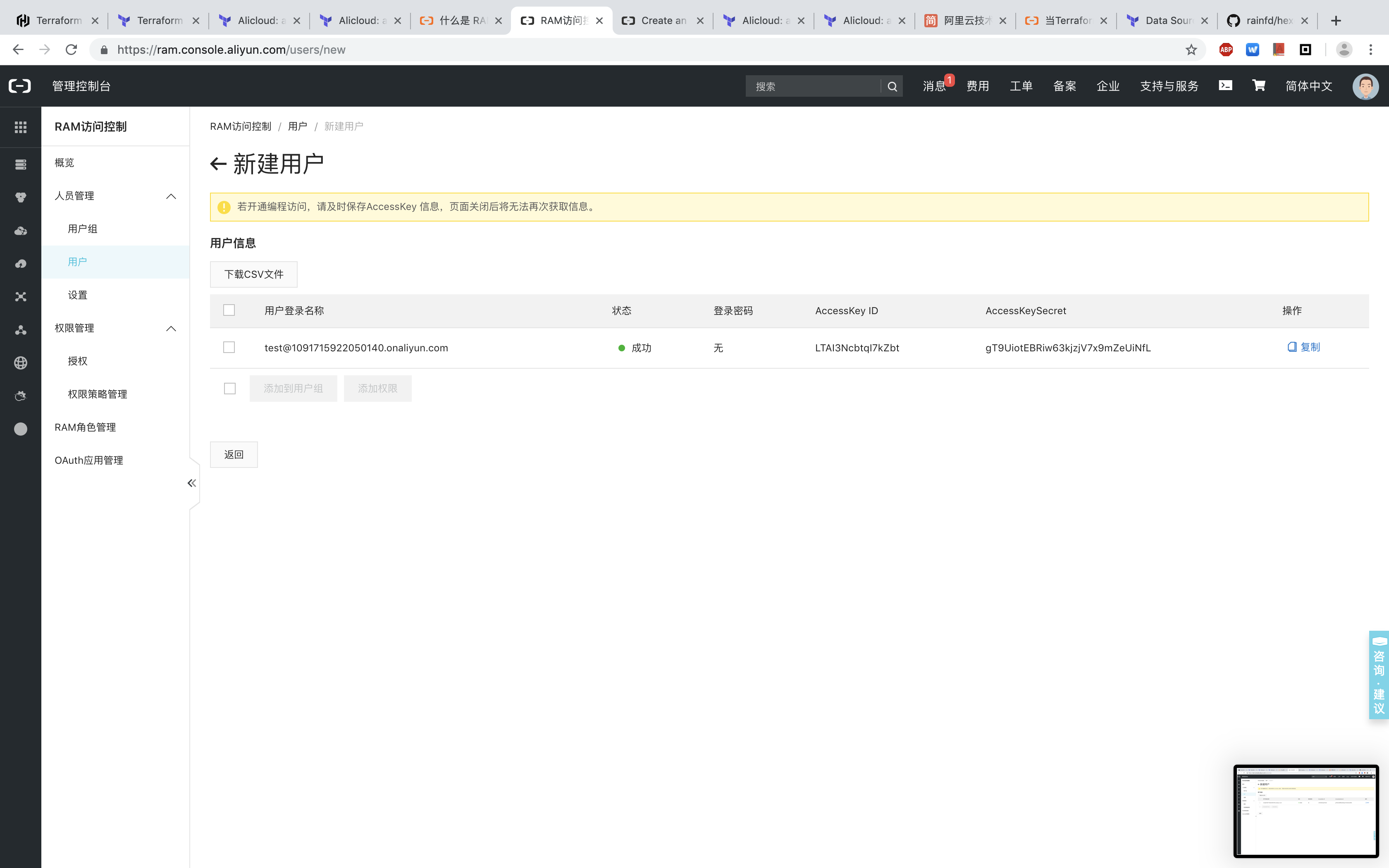The image size is (1389, 868).
Task: Click the 下载CSV文件 button
Action: tap(253, 274)
